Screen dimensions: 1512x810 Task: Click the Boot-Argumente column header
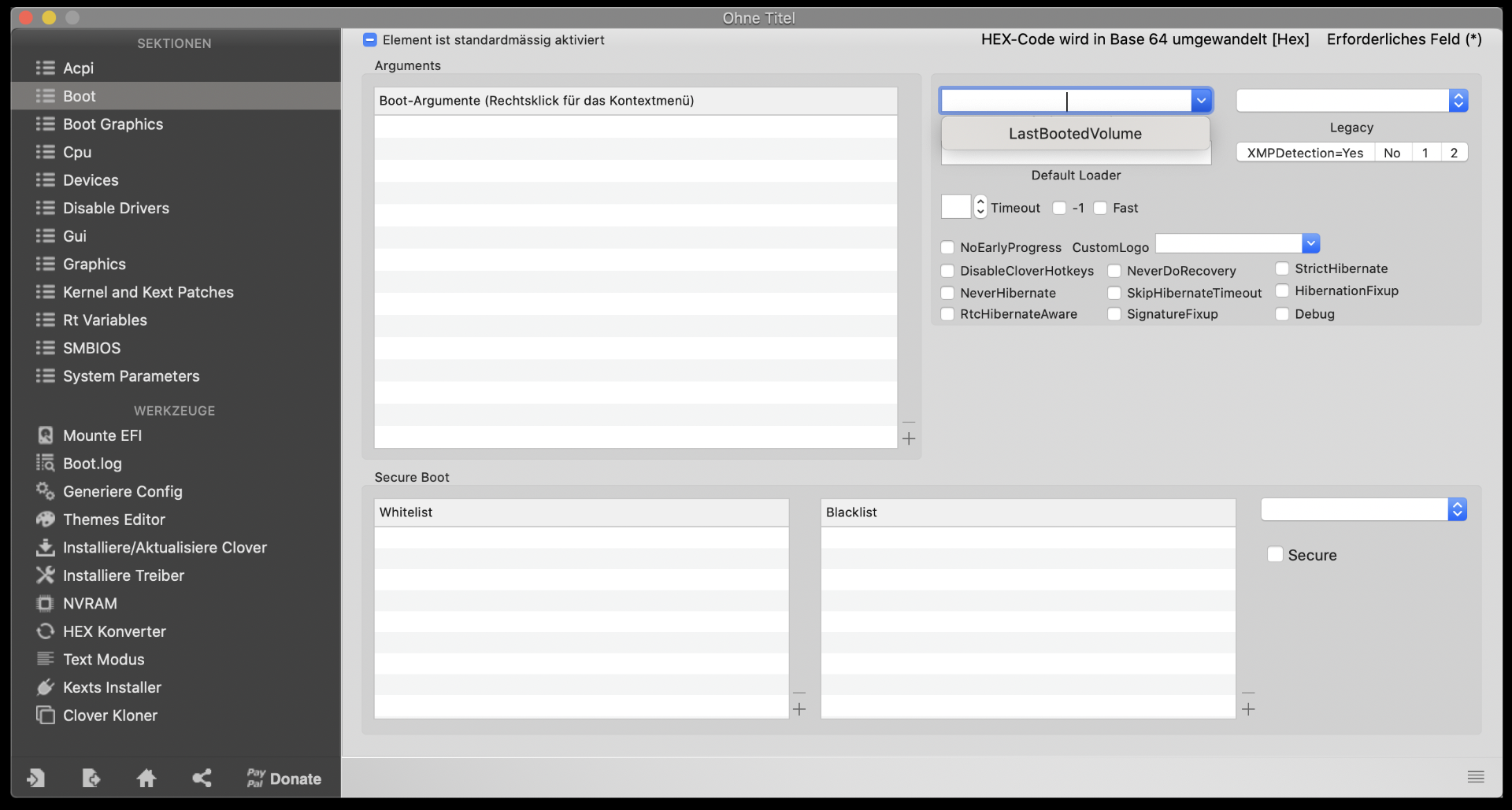click(x=636, y=101)
